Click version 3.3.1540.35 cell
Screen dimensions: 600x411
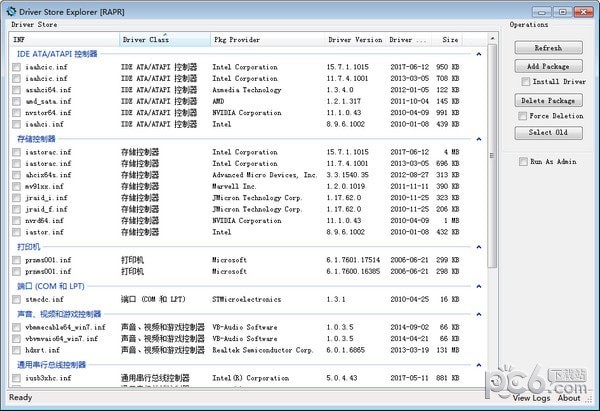[x=348, y=175]
